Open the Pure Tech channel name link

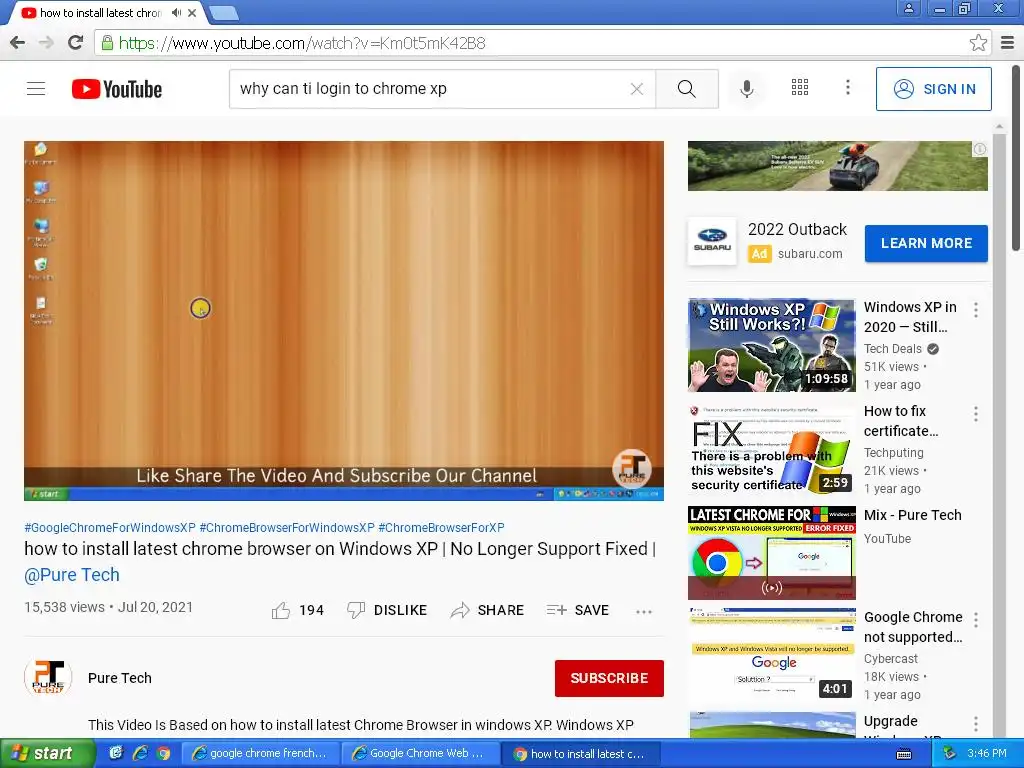[120, 678]
